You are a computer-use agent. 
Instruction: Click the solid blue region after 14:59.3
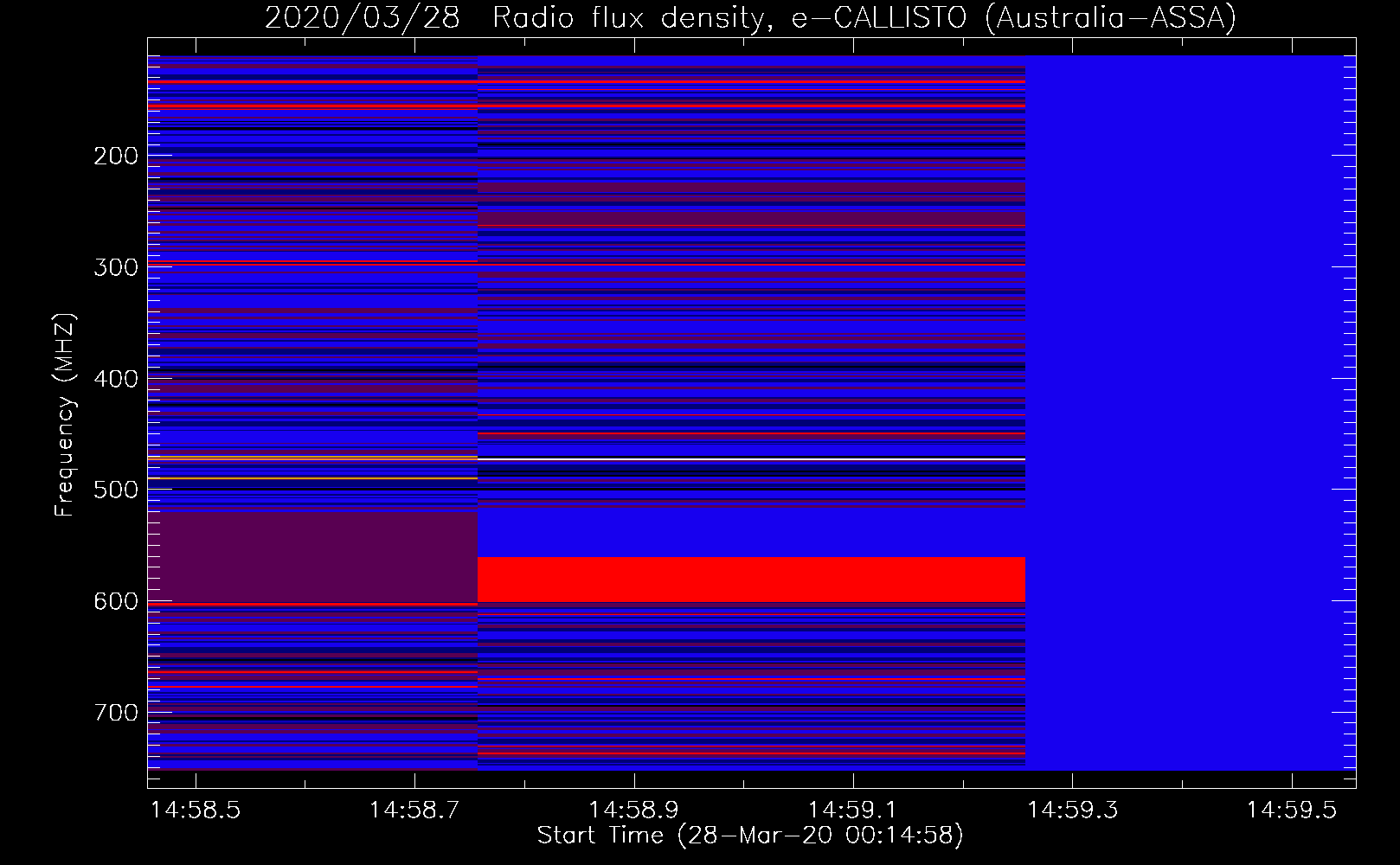pos(1191,413)
